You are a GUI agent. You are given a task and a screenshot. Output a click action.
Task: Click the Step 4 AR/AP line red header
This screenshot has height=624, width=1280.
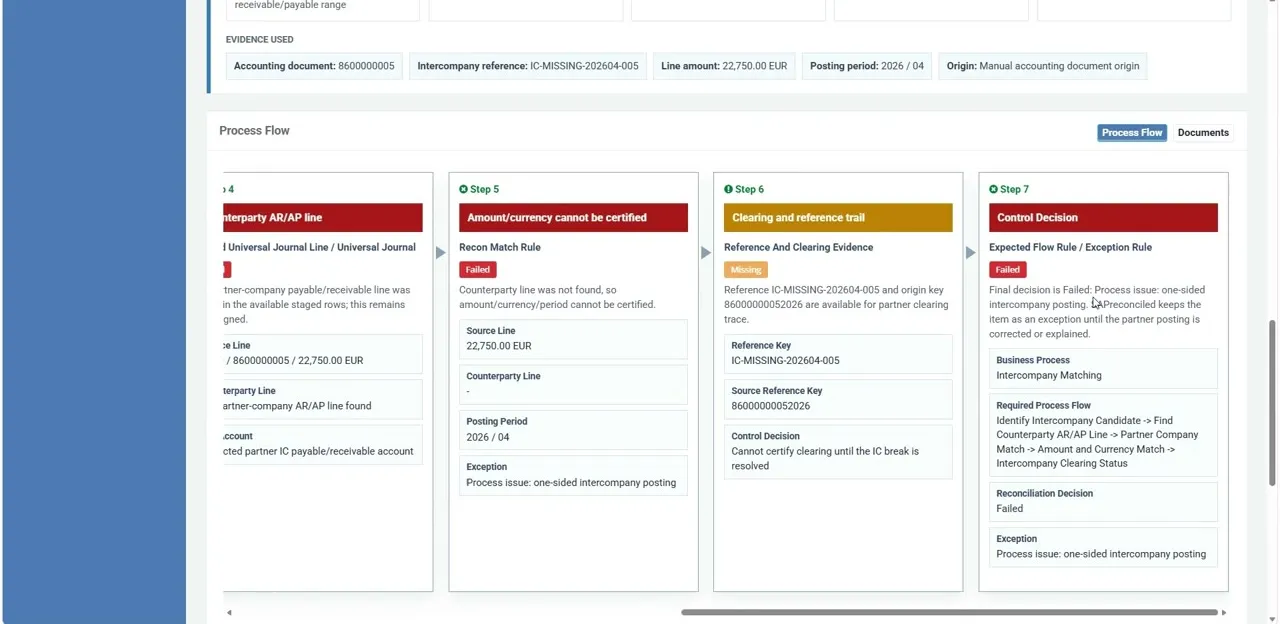(x=323, y=217)
